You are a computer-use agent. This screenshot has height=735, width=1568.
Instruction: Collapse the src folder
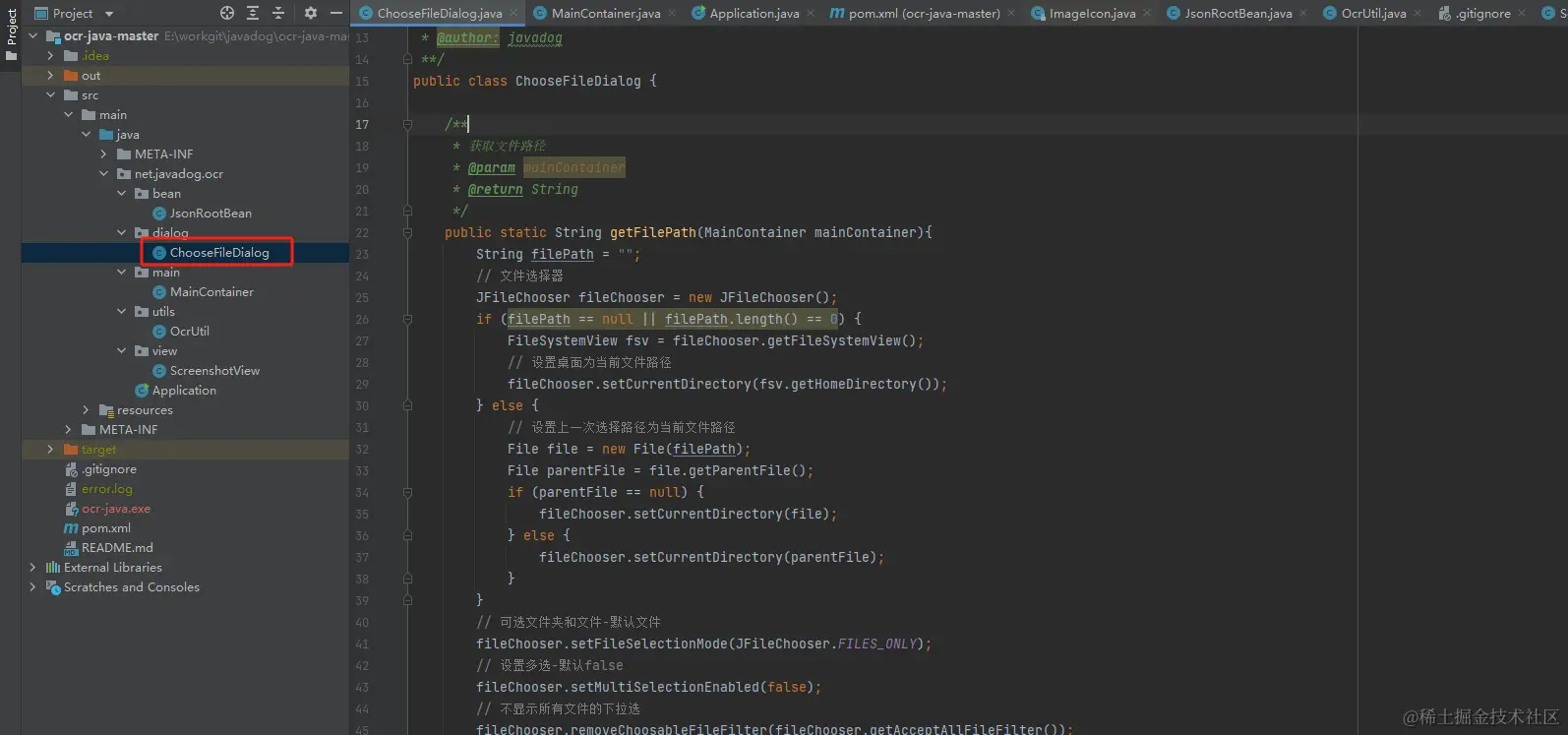pyautogui.click(x=51, y=95)
